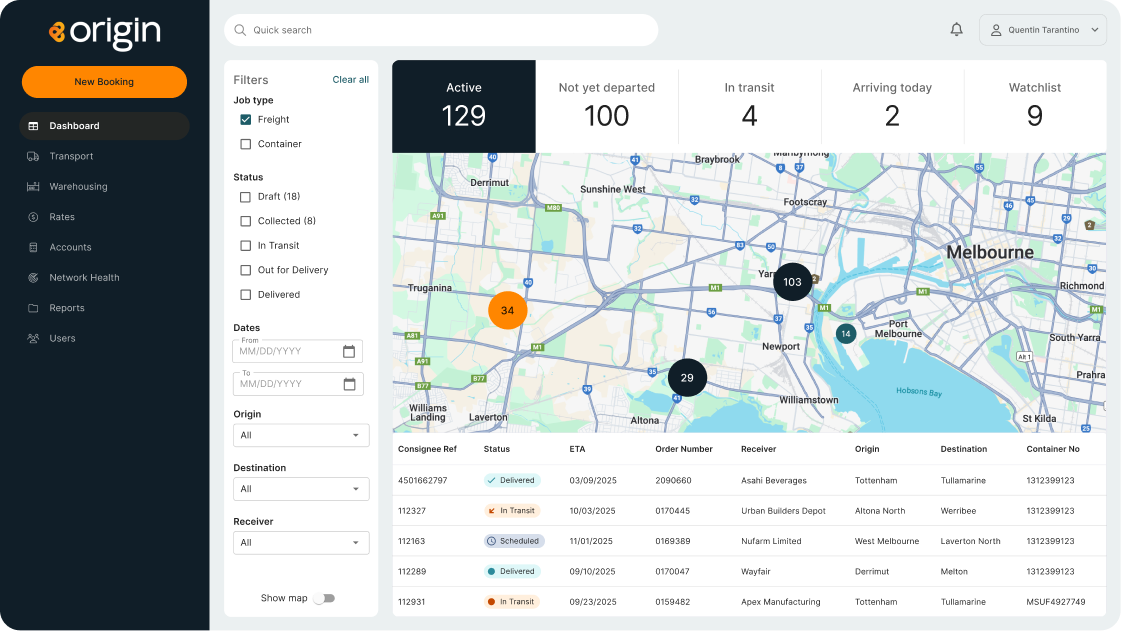1121x631 pixels.
Task: Click the Users people icon
Action: click(33, 339)
